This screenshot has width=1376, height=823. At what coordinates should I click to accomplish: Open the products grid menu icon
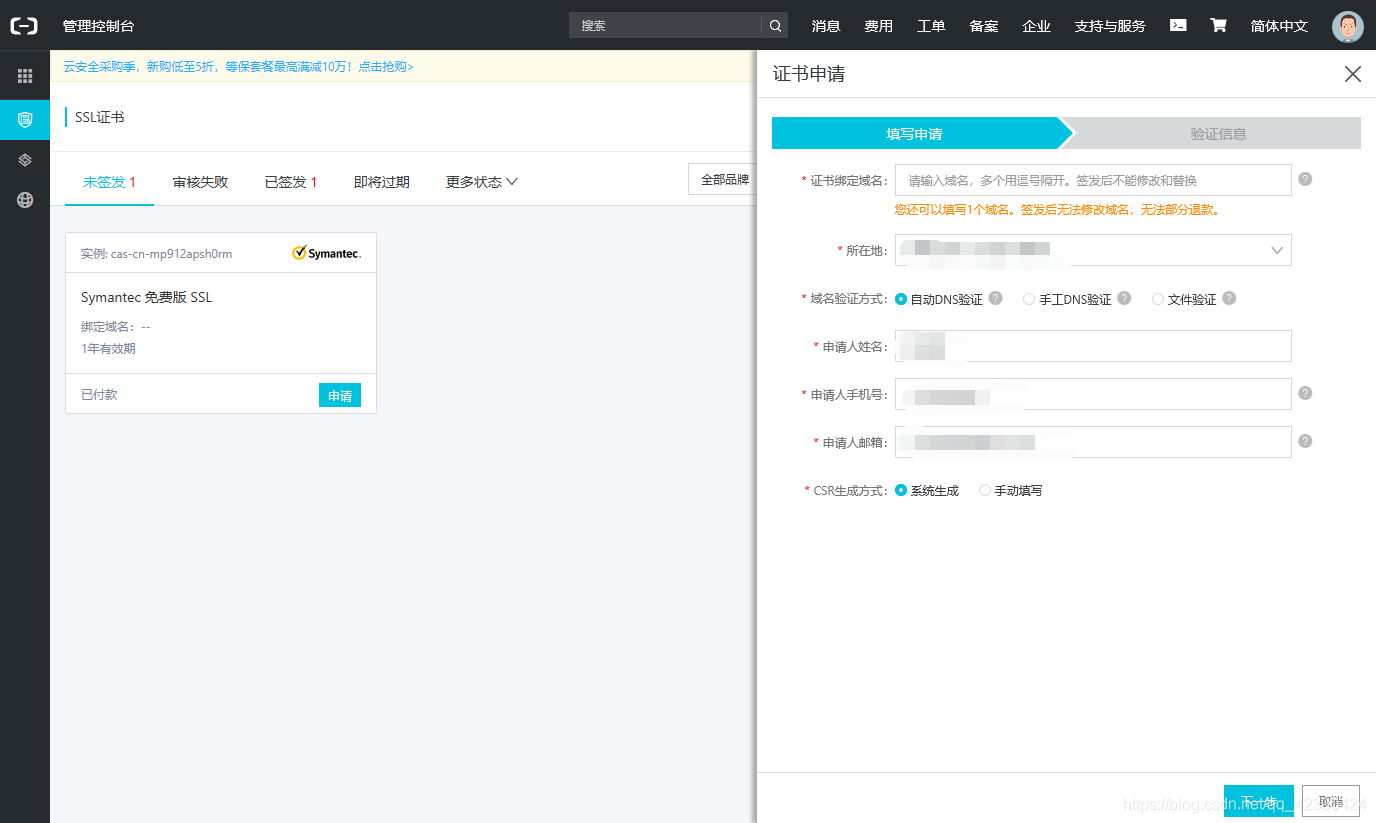click(25, 76)
